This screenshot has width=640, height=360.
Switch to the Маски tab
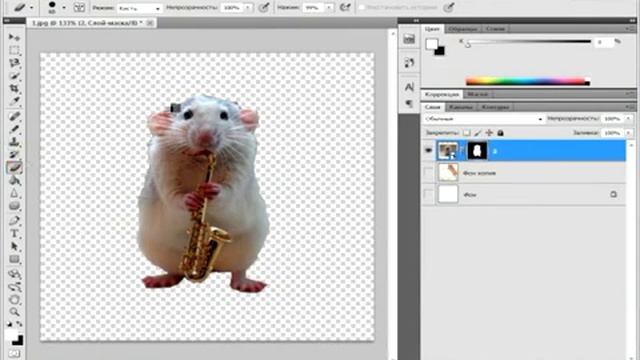(x=477, y=94)
